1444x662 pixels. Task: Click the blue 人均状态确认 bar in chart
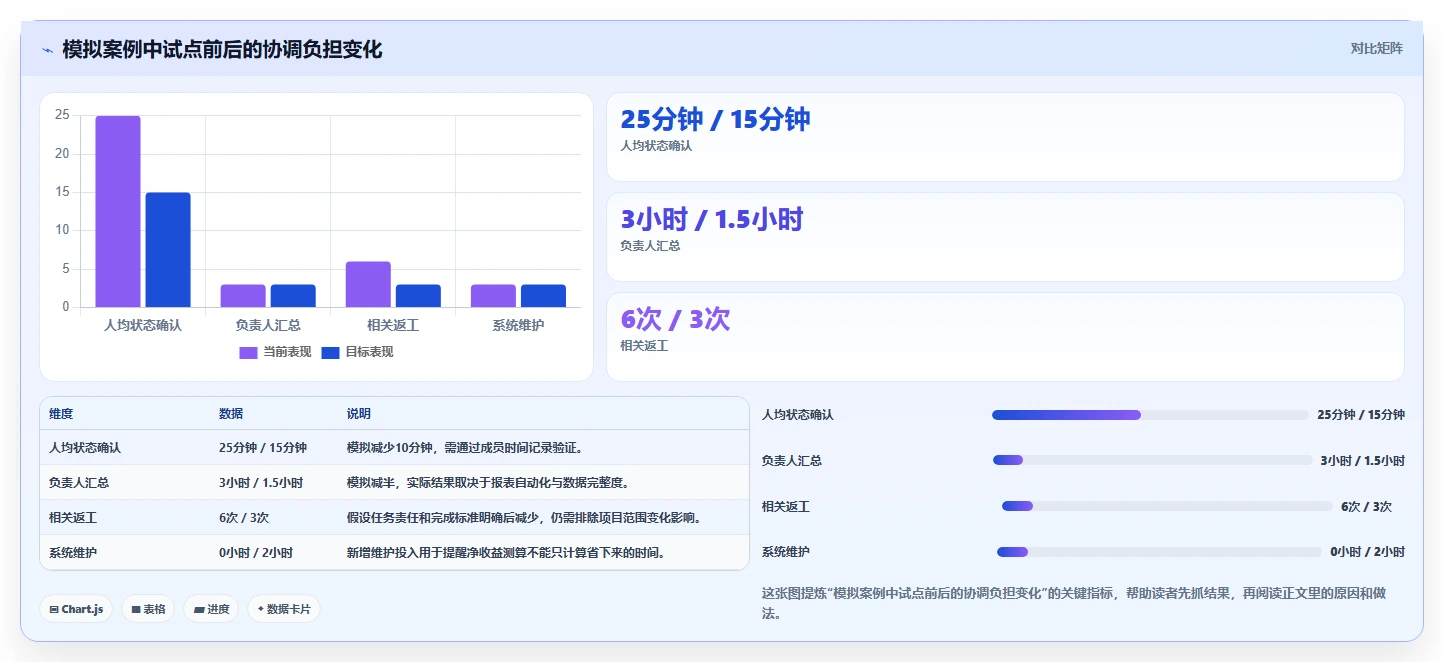(x=168, y=250)
